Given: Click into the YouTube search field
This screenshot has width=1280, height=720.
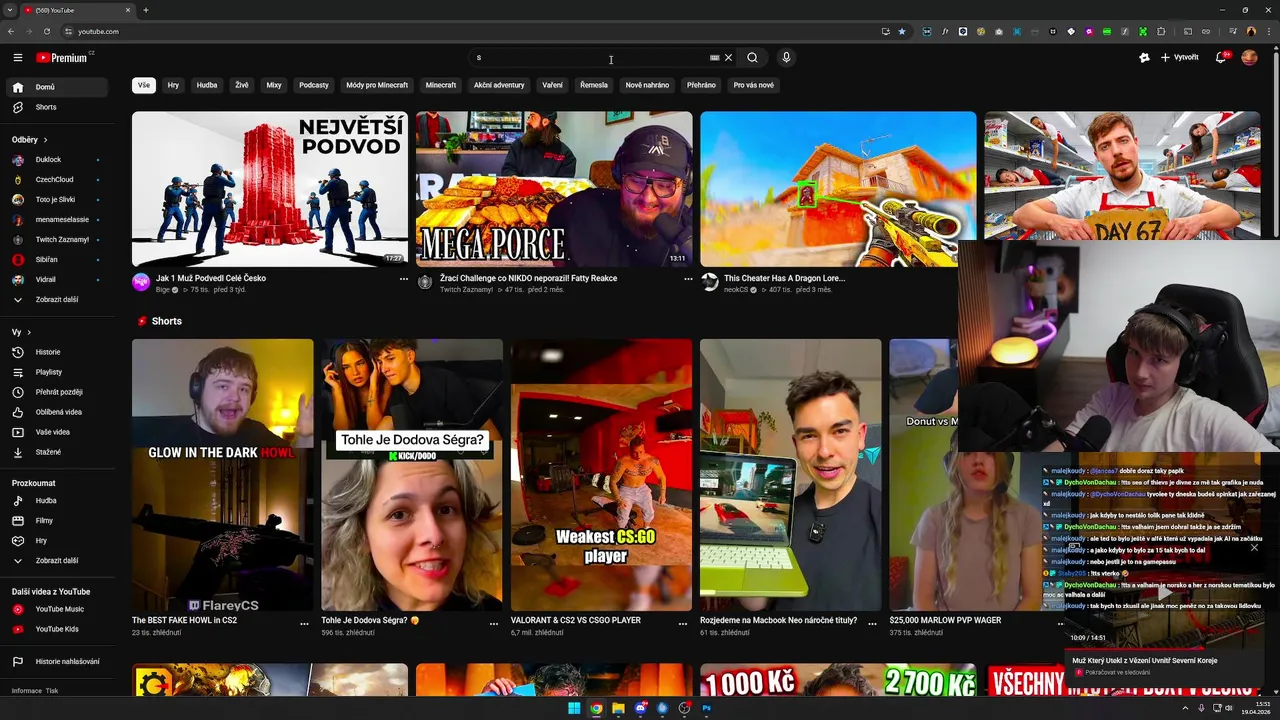Looking at the screenshot, I should 590,58.
